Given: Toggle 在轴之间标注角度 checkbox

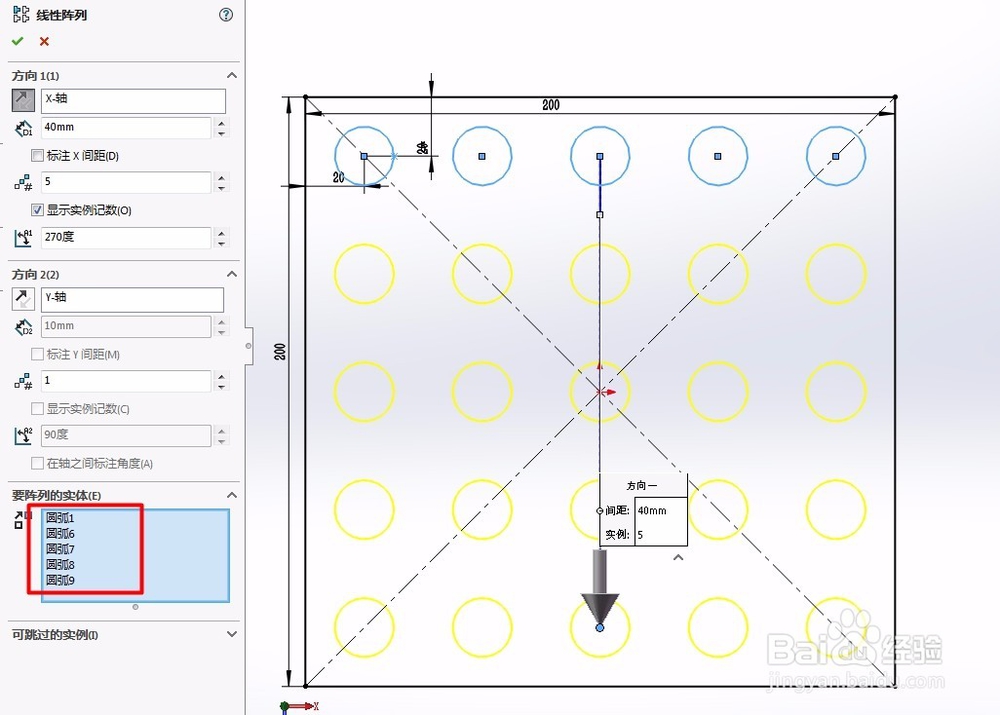Looking at the screenshot, I should pos(38,463).
